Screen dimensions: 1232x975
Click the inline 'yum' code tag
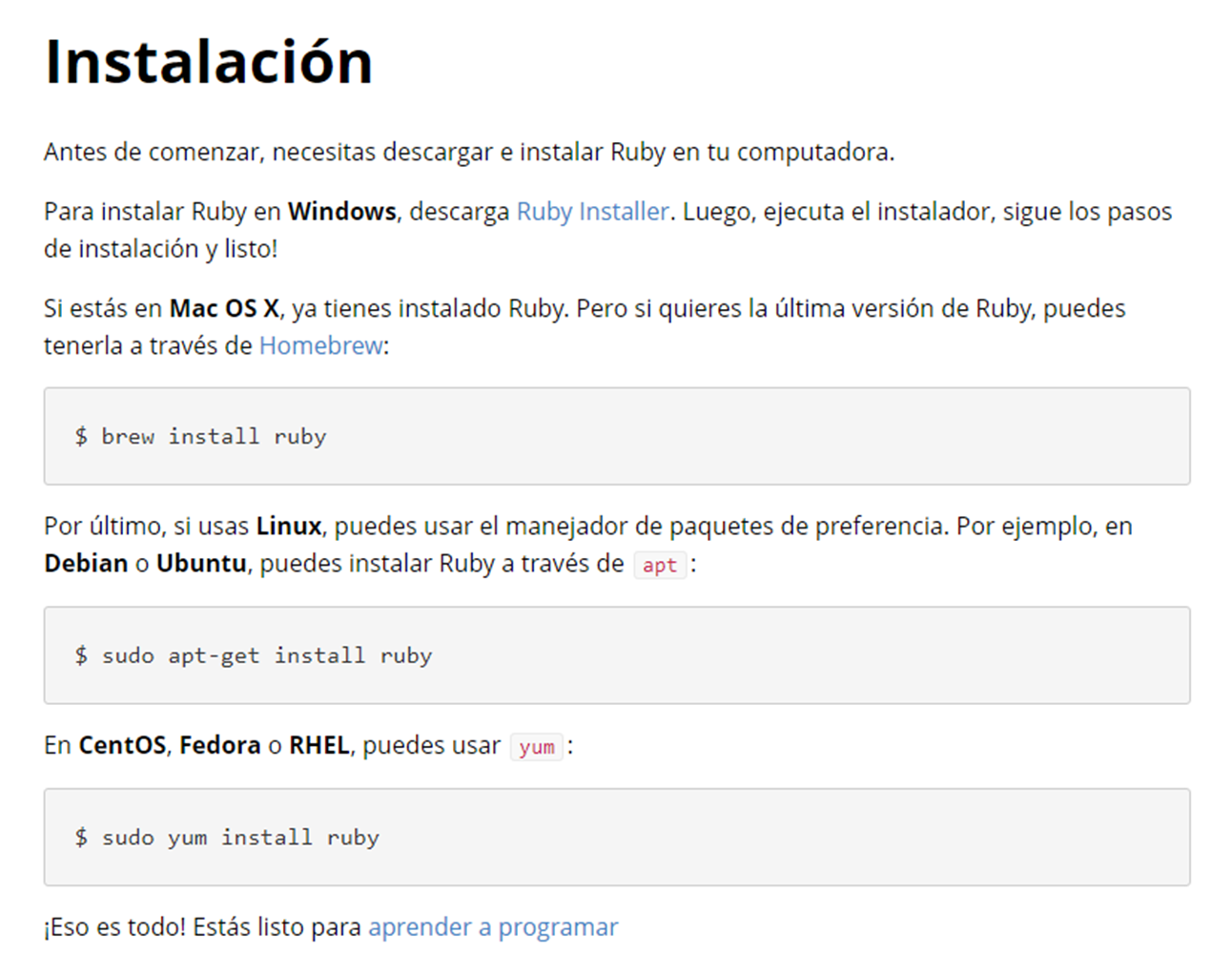(x=536, y=747)
